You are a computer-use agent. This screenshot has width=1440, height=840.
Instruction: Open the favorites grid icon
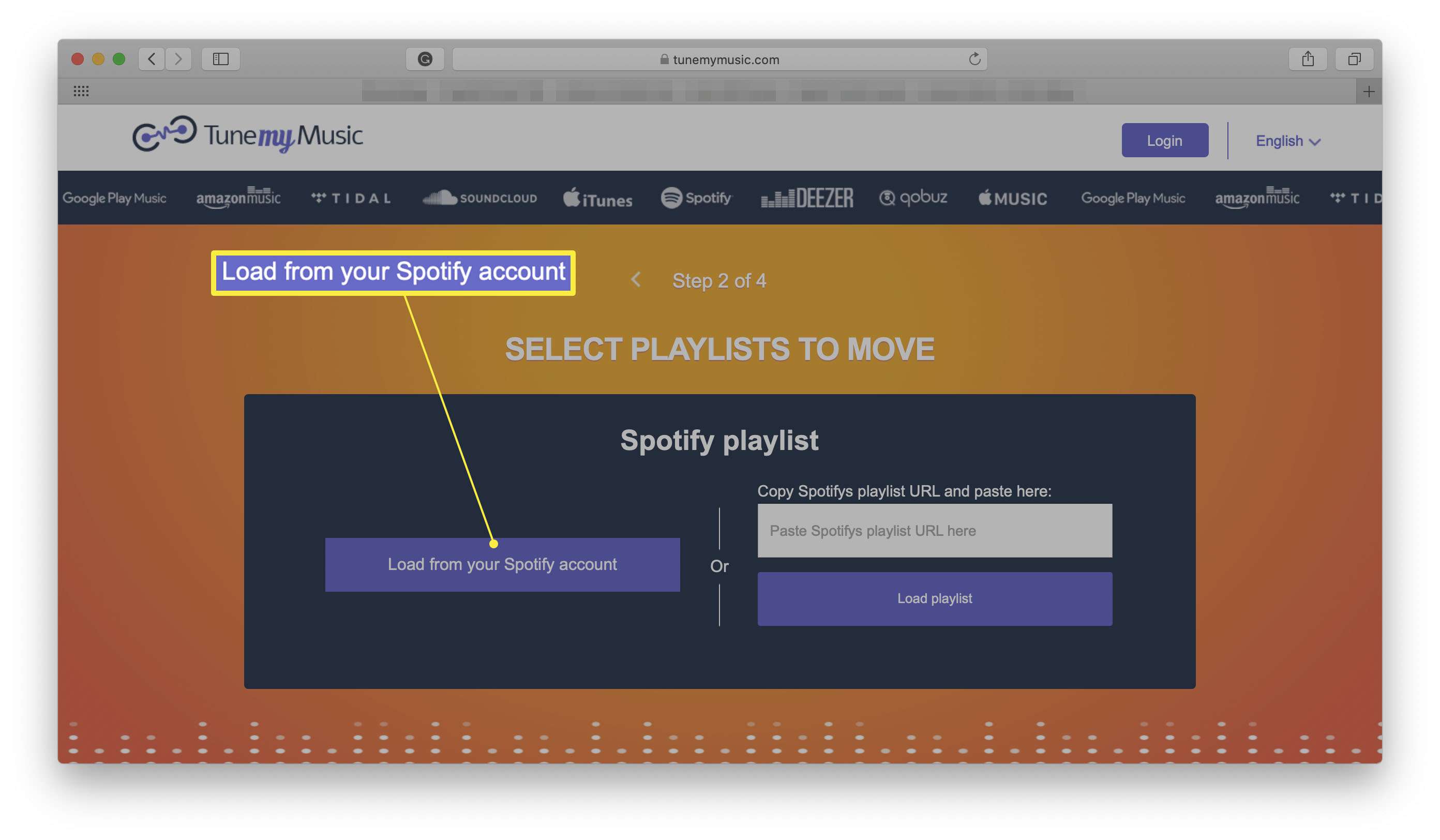click(81, 91)
